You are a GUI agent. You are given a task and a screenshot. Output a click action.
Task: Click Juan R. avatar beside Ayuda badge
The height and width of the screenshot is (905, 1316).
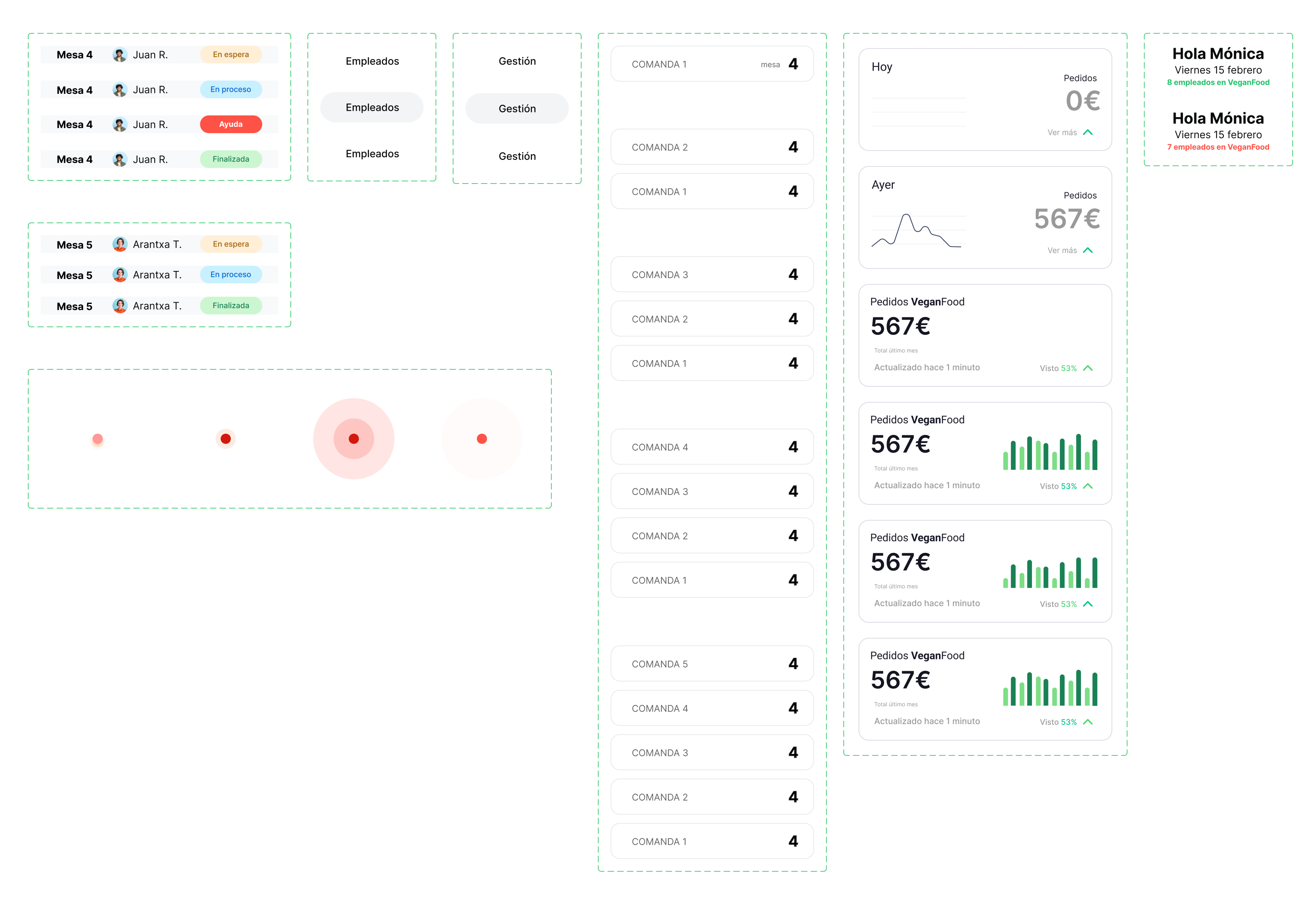click(x=120, y=125)
